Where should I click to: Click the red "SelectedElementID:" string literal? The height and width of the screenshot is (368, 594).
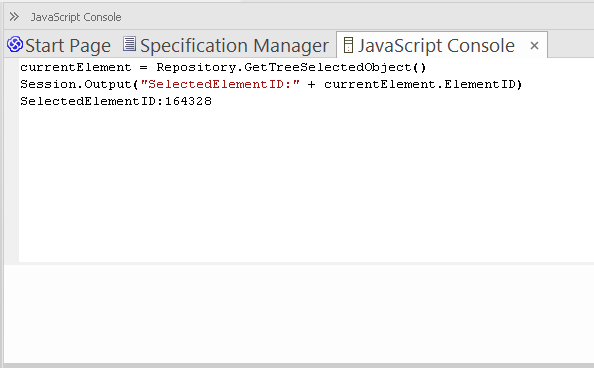point(220,84)
